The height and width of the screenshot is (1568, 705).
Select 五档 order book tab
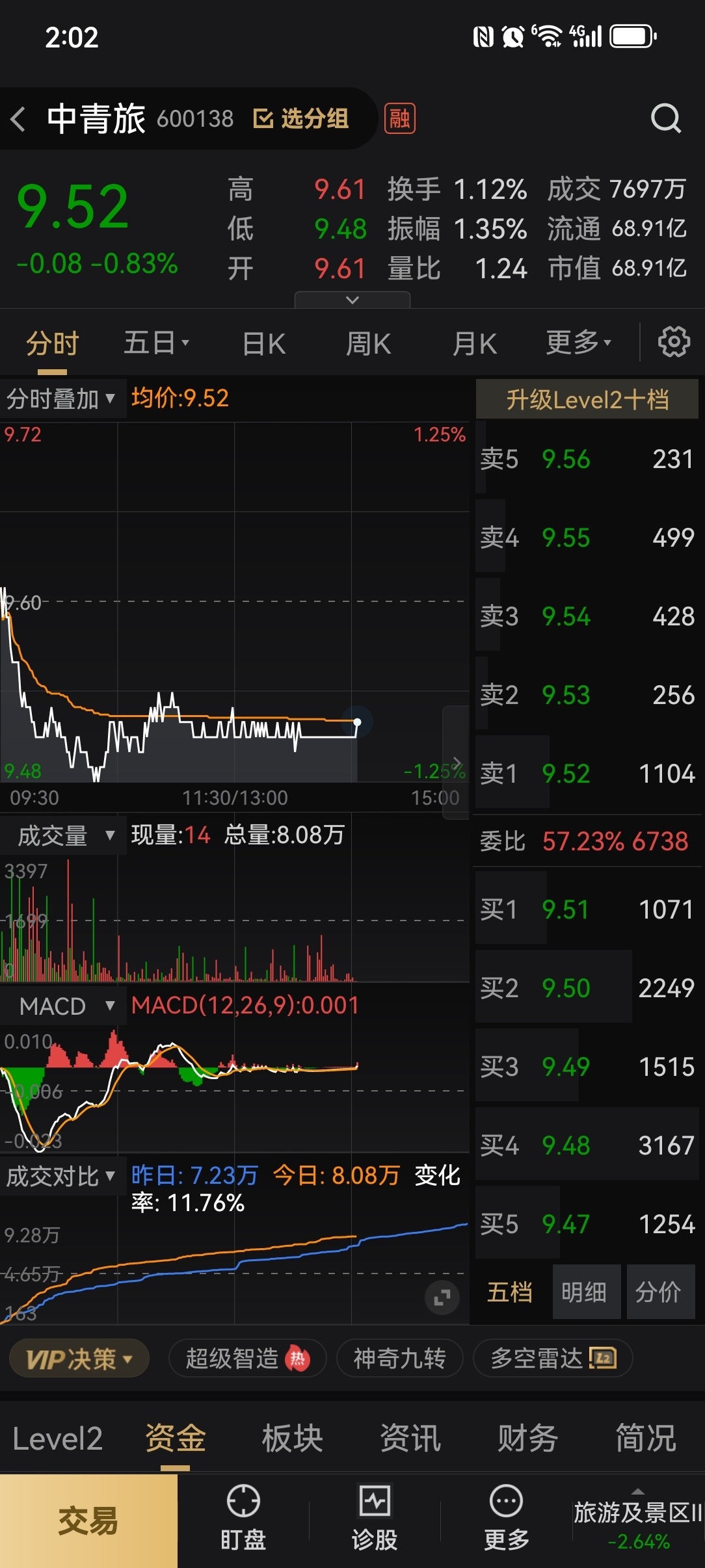[511, 1292]
